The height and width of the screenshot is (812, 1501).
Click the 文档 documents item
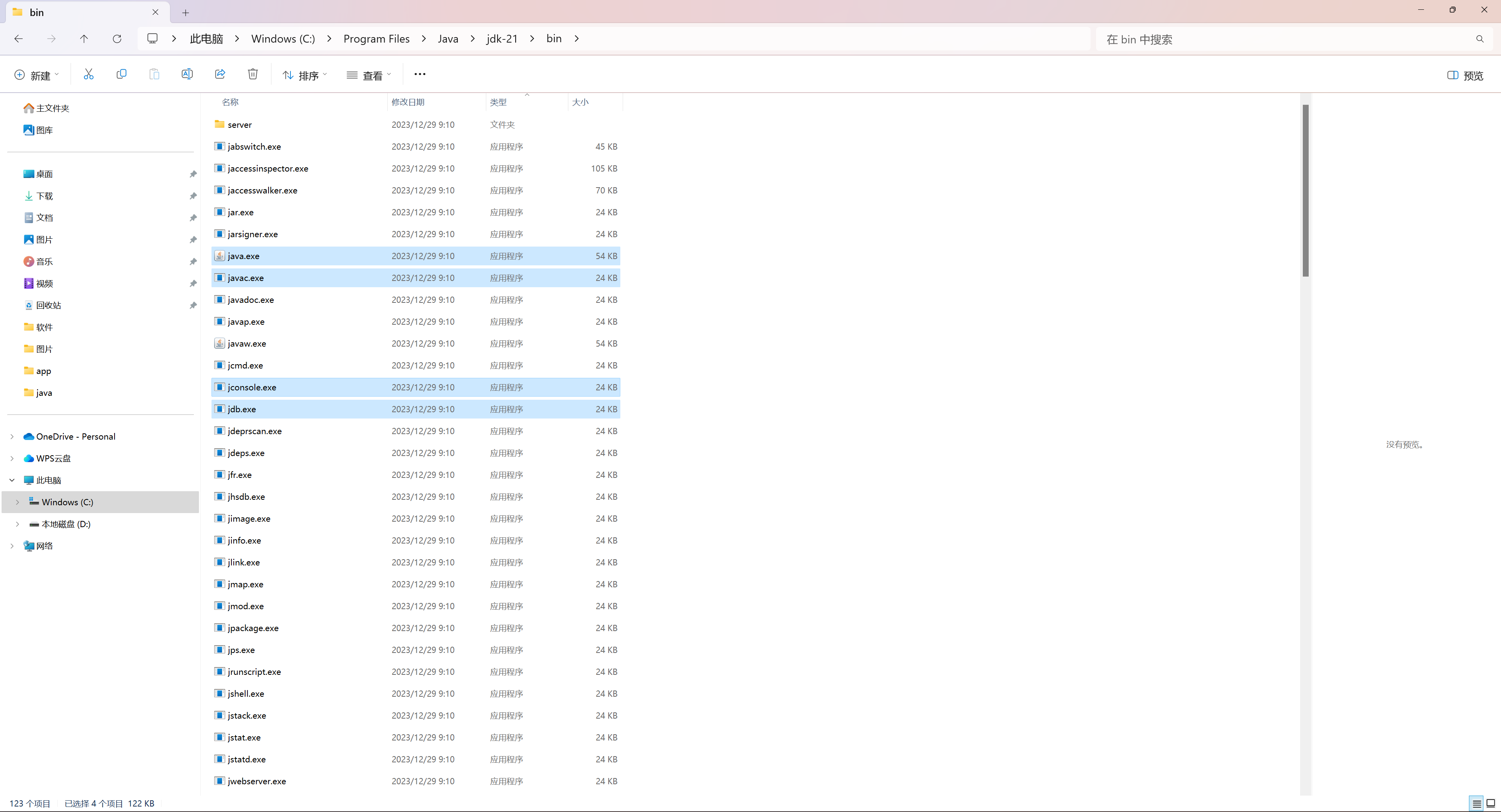[x=38, y=218]
